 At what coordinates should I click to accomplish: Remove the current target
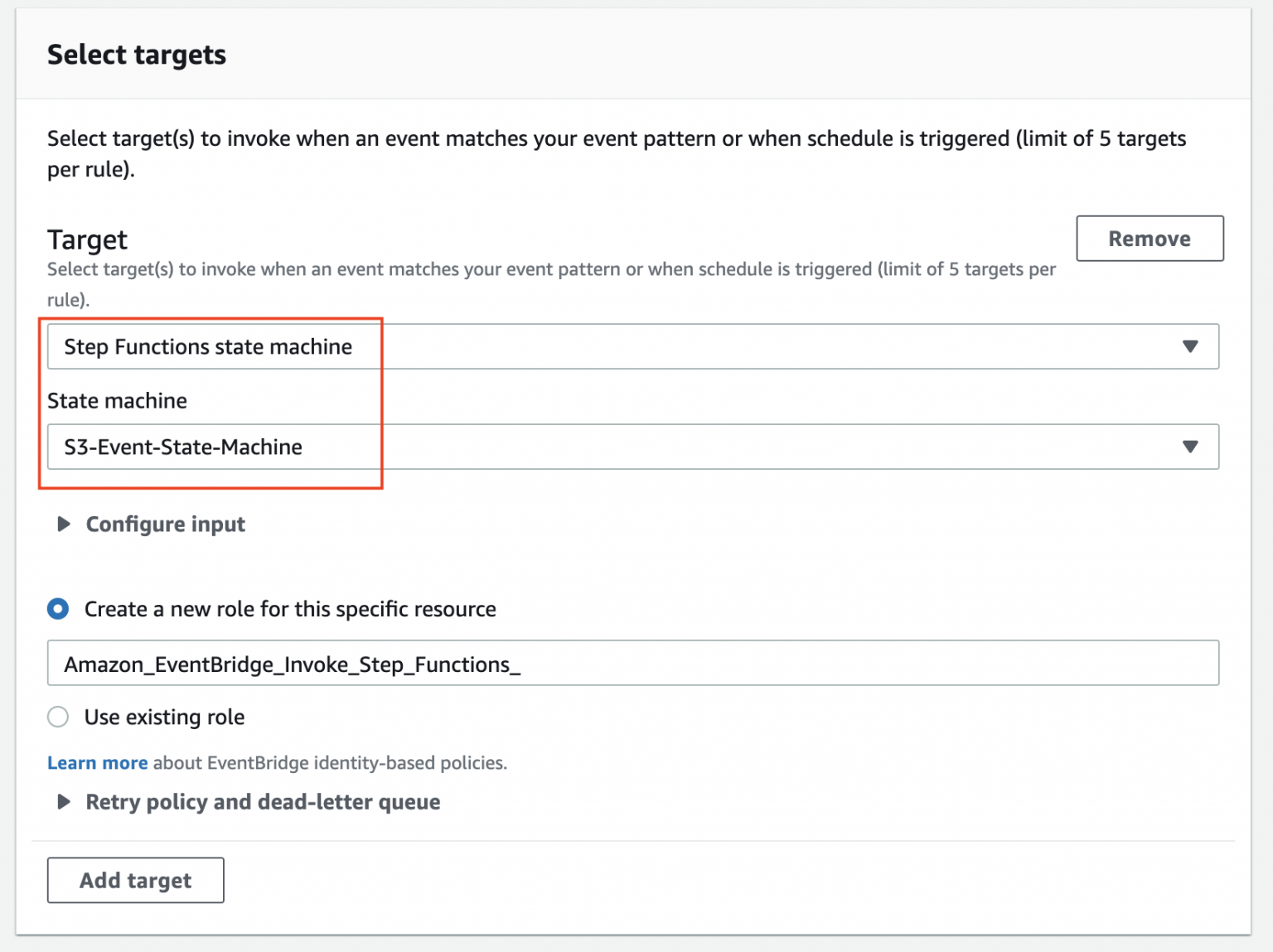(1149, 239)
